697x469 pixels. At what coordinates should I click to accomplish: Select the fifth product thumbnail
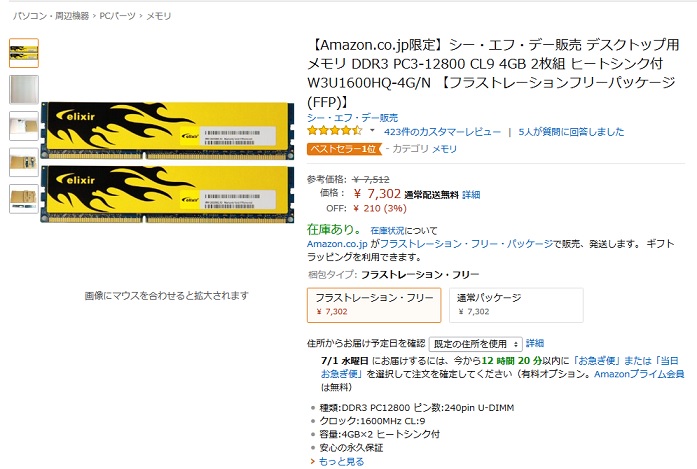[24, 199]
